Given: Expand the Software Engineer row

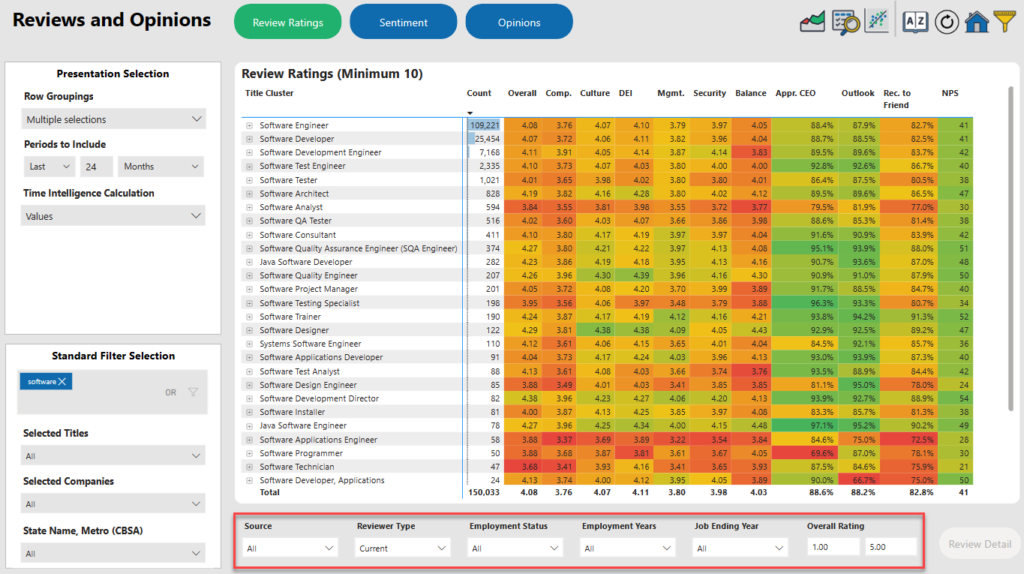Looking at the screenshot, I should [x=249, y=125].
